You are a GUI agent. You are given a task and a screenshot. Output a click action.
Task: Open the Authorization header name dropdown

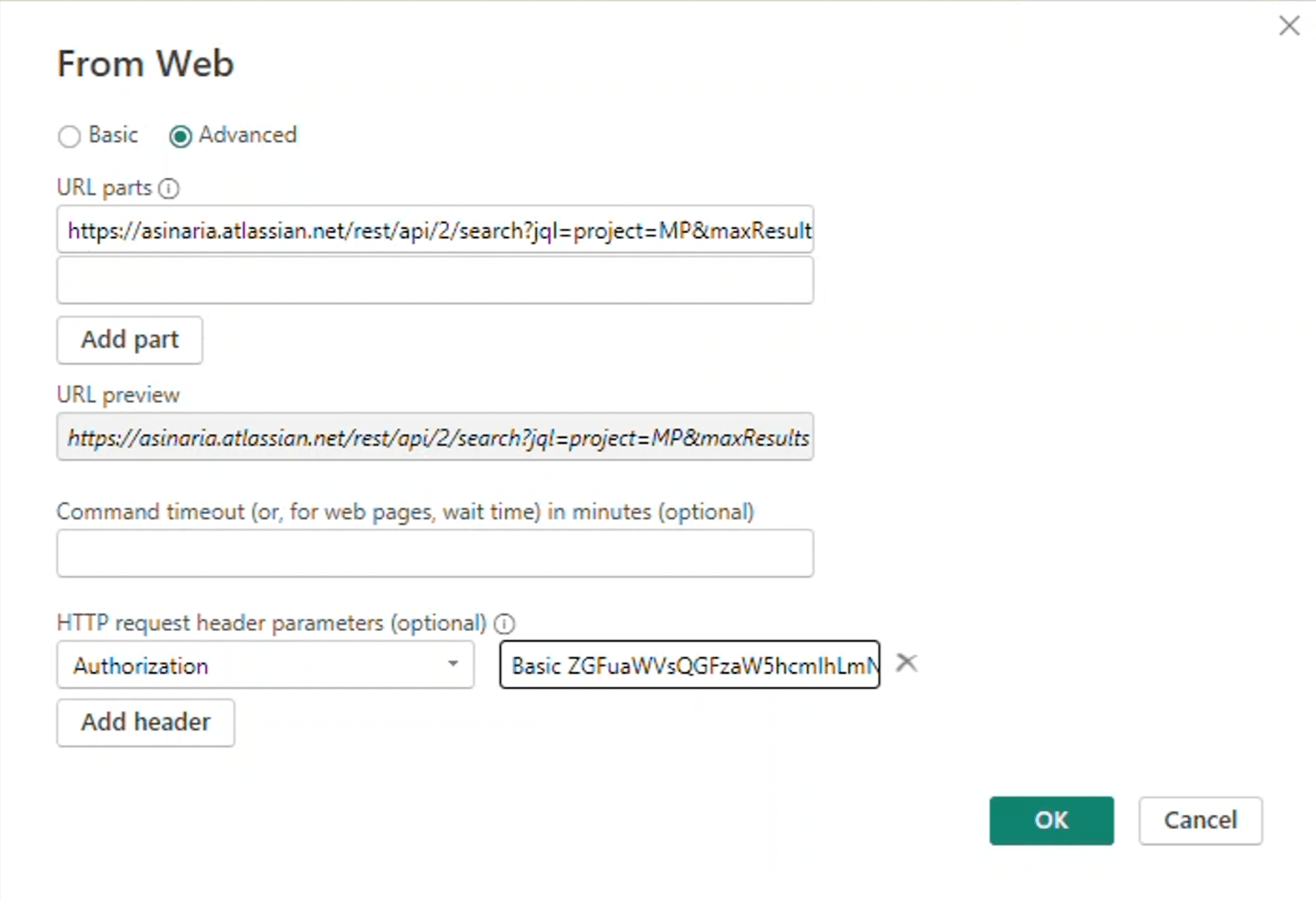[x=453, y=665]
